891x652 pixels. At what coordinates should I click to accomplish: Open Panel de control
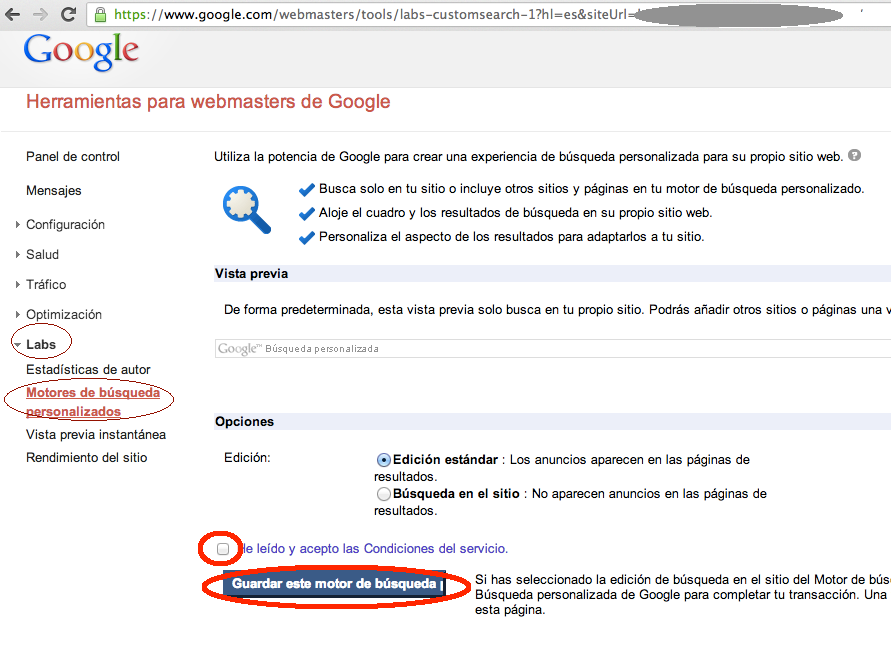click(x=73, y=157)
